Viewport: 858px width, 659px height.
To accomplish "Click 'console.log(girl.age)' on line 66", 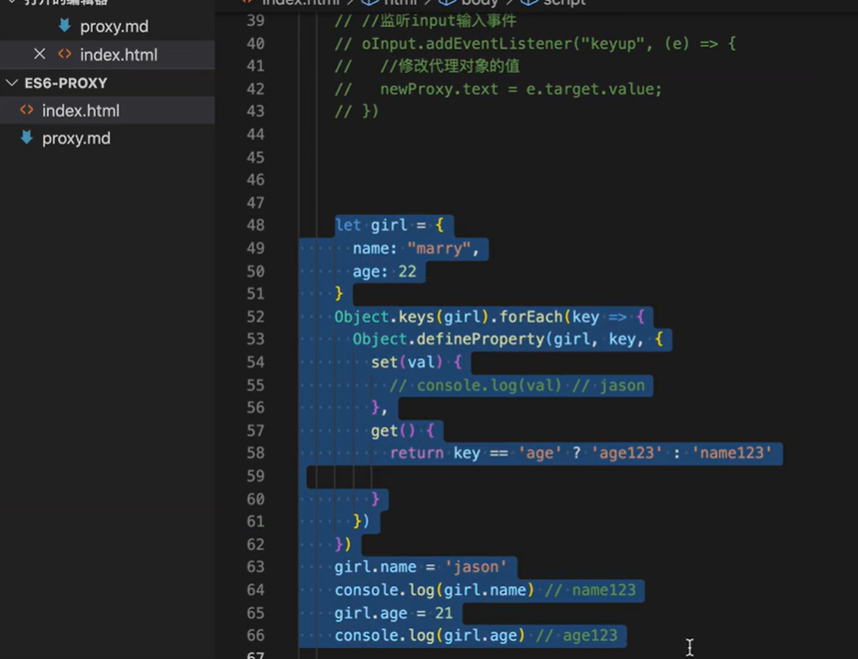I will coord(430,635).
